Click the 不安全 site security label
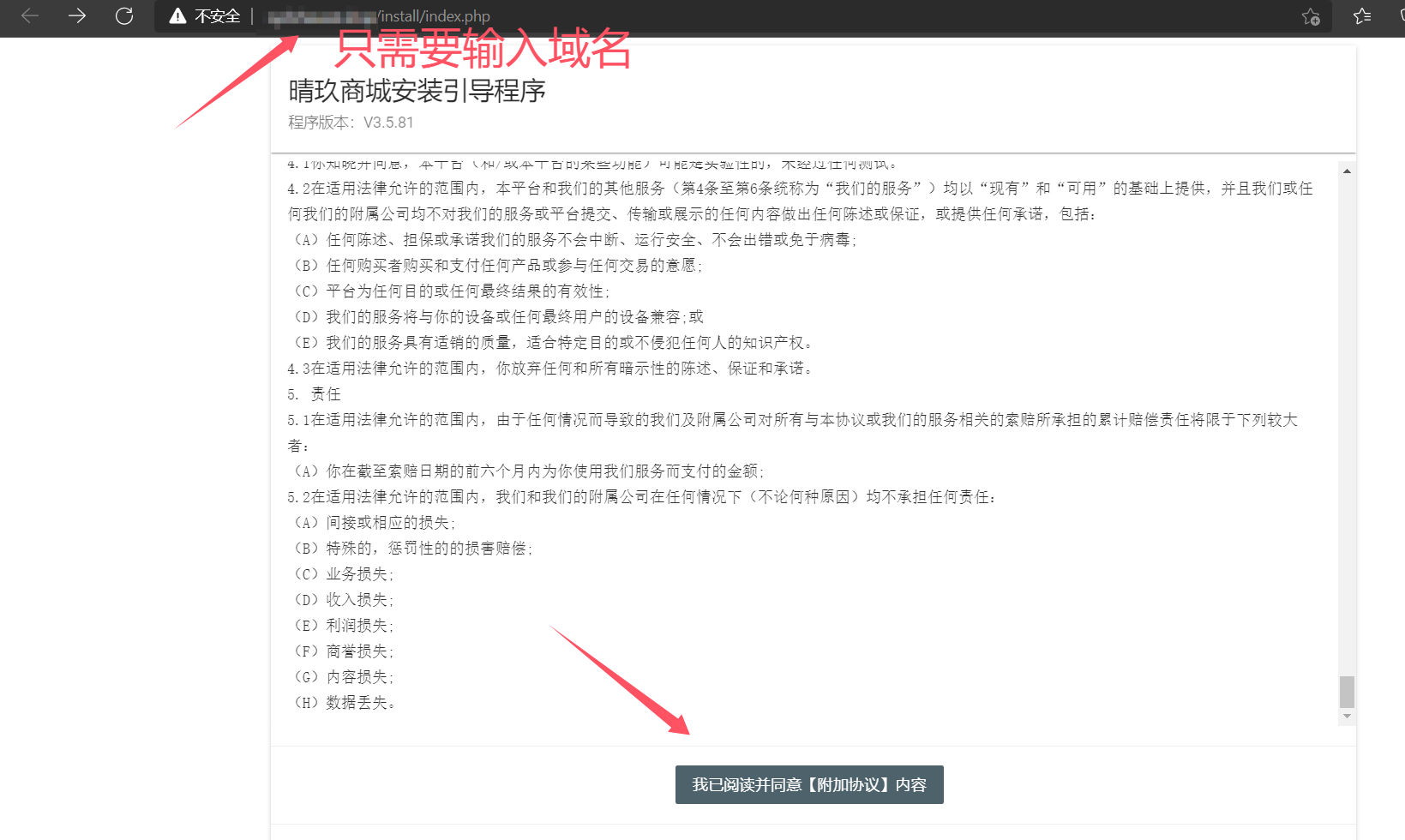This screenshot has height=840, width=1405. (x=217, y=16)
